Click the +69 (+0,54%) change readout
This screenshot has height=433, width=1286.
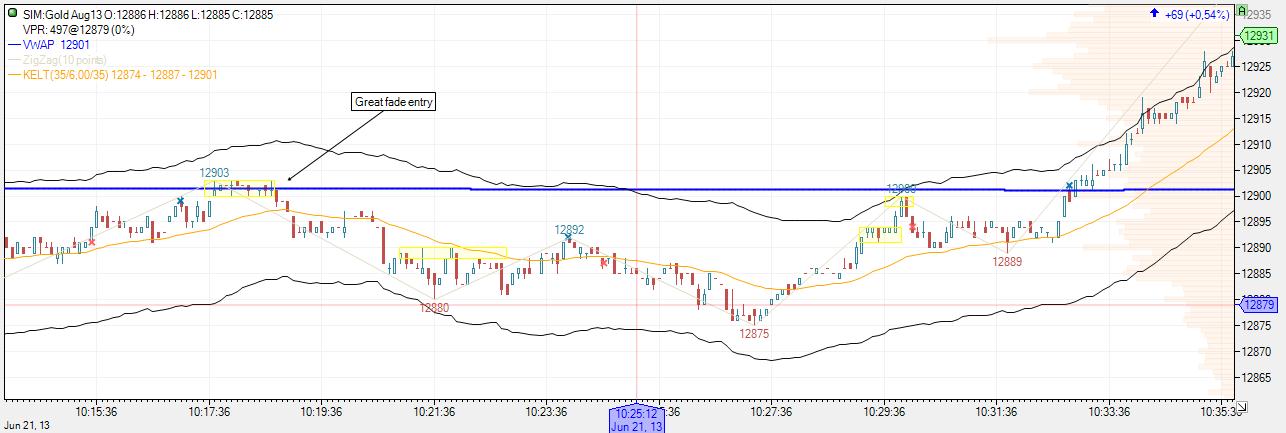click(1197, 14)
